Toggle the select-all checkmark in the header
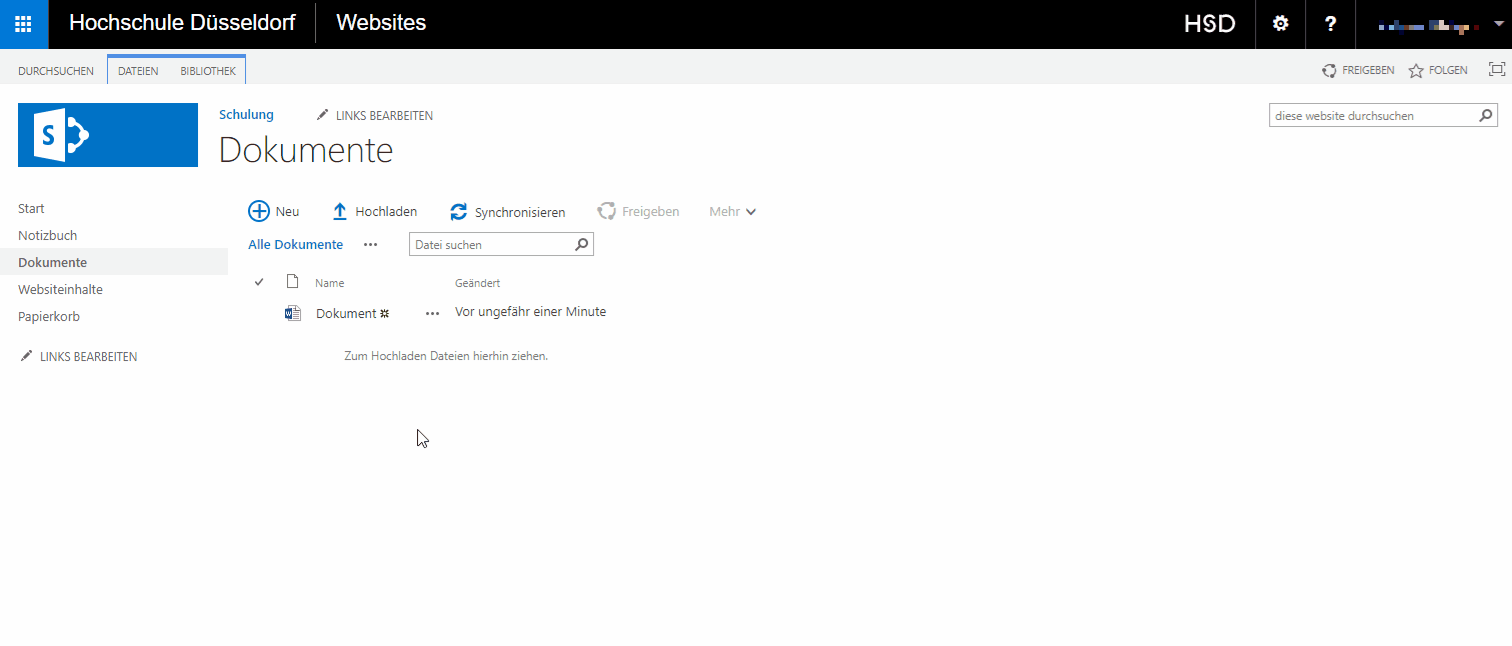 pyautogui.click(x=260, y=283)
